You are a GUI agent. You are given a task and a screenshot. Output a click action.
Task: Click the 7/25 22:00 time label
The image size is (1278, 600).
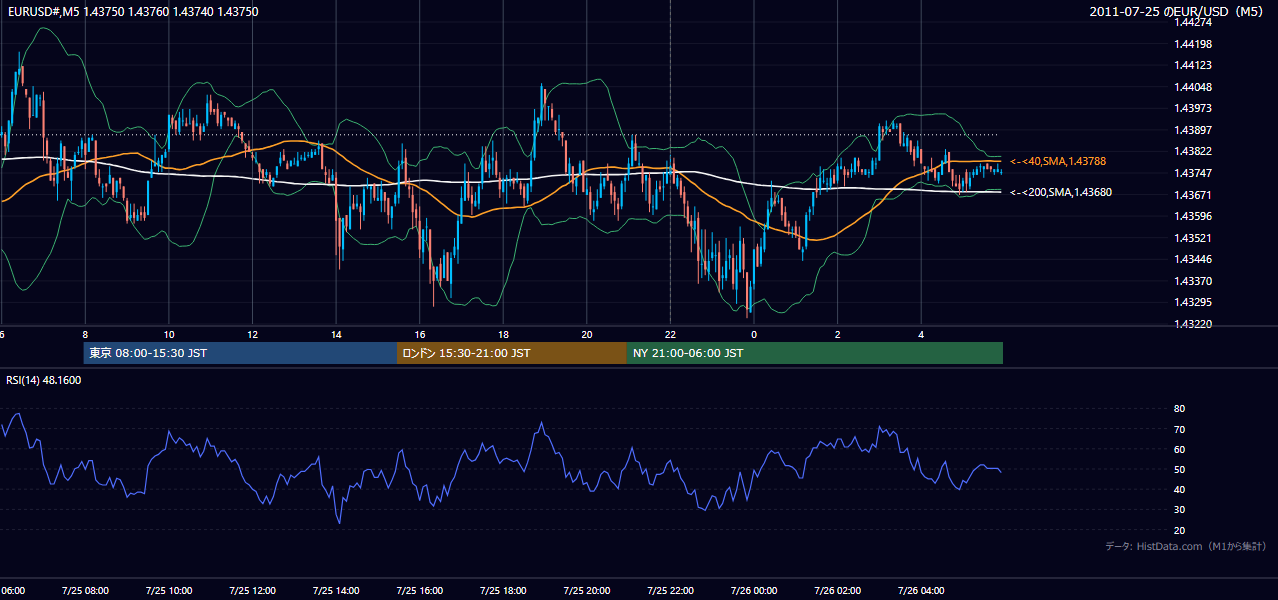670,591
